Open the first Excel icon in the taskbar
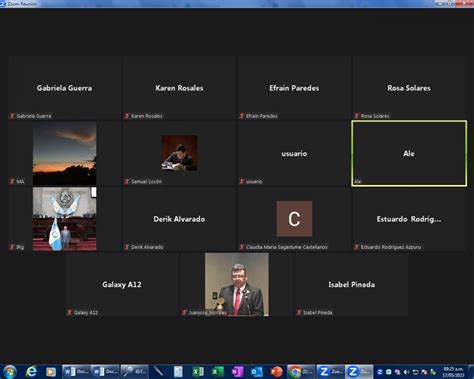Image resolution: width=474 pixels, height=379 pixels. pos(198,372)
